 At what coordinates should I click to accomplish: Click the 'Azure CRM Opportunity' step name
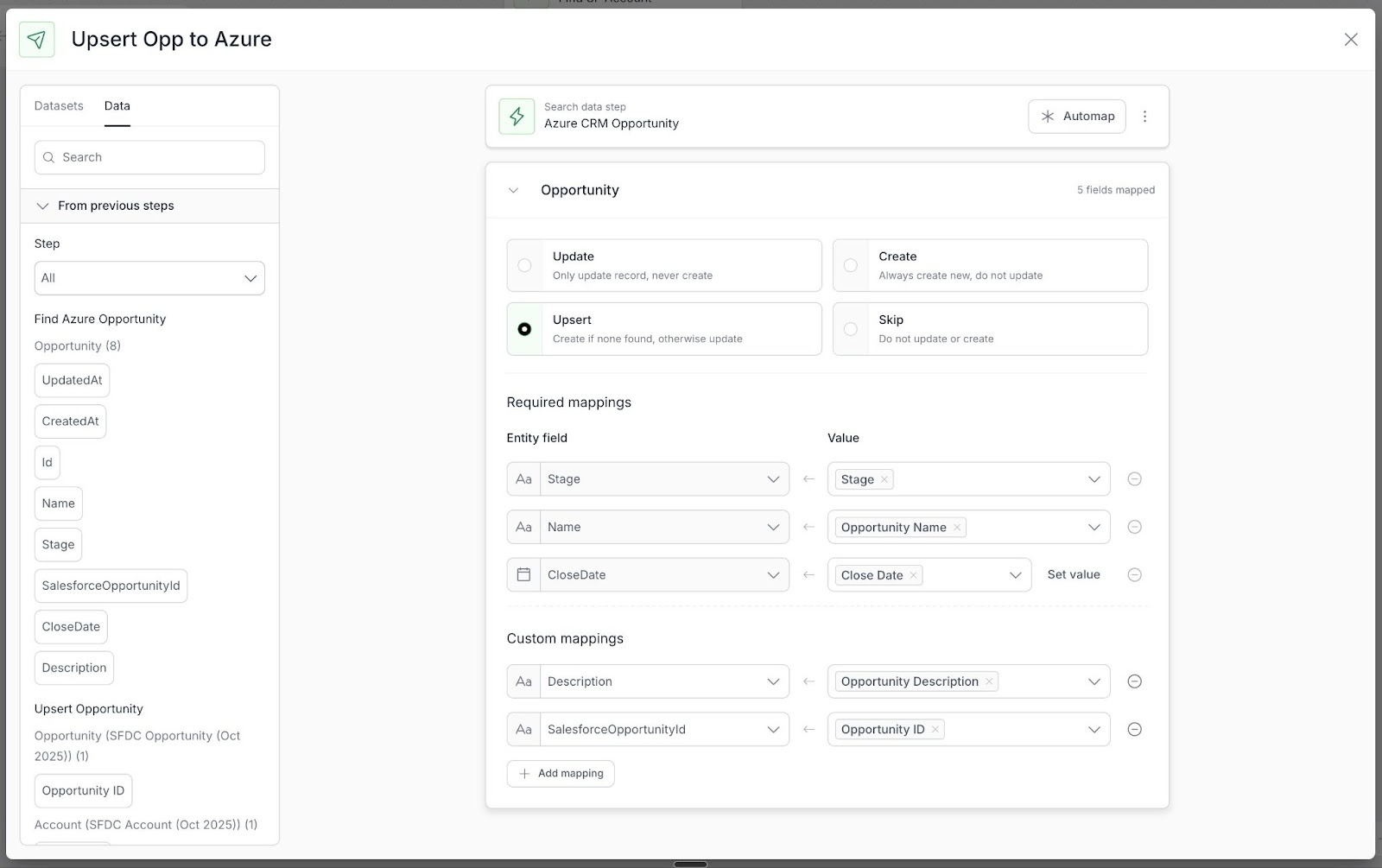pyautogui.click(x=612, y=124)
